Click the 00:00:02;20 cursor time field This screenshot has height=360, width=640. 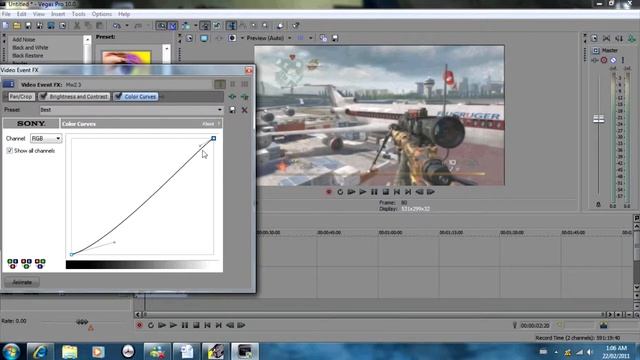535,325
